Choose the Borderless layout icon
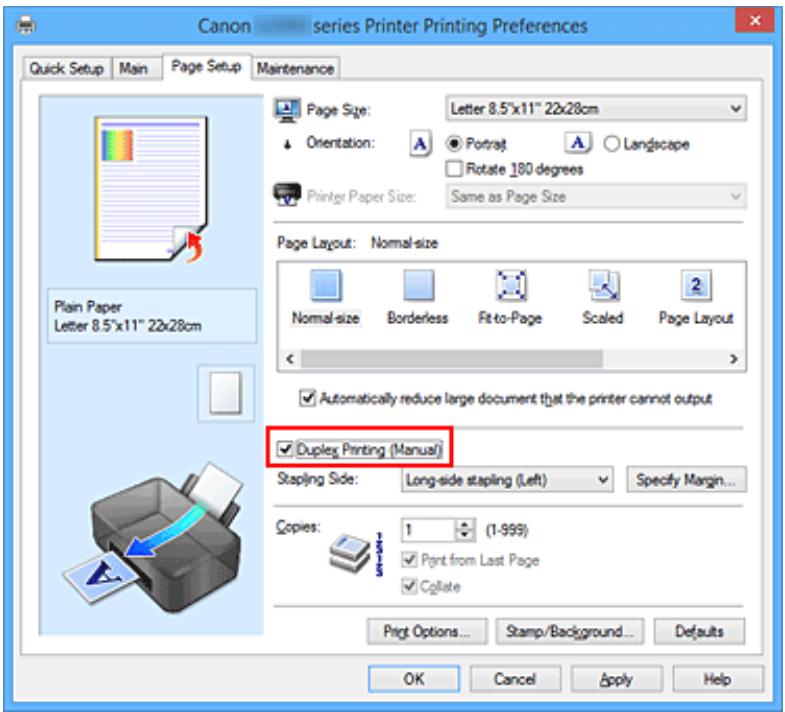The width and height of the screenshot is (785, 712). coord(417,288)
